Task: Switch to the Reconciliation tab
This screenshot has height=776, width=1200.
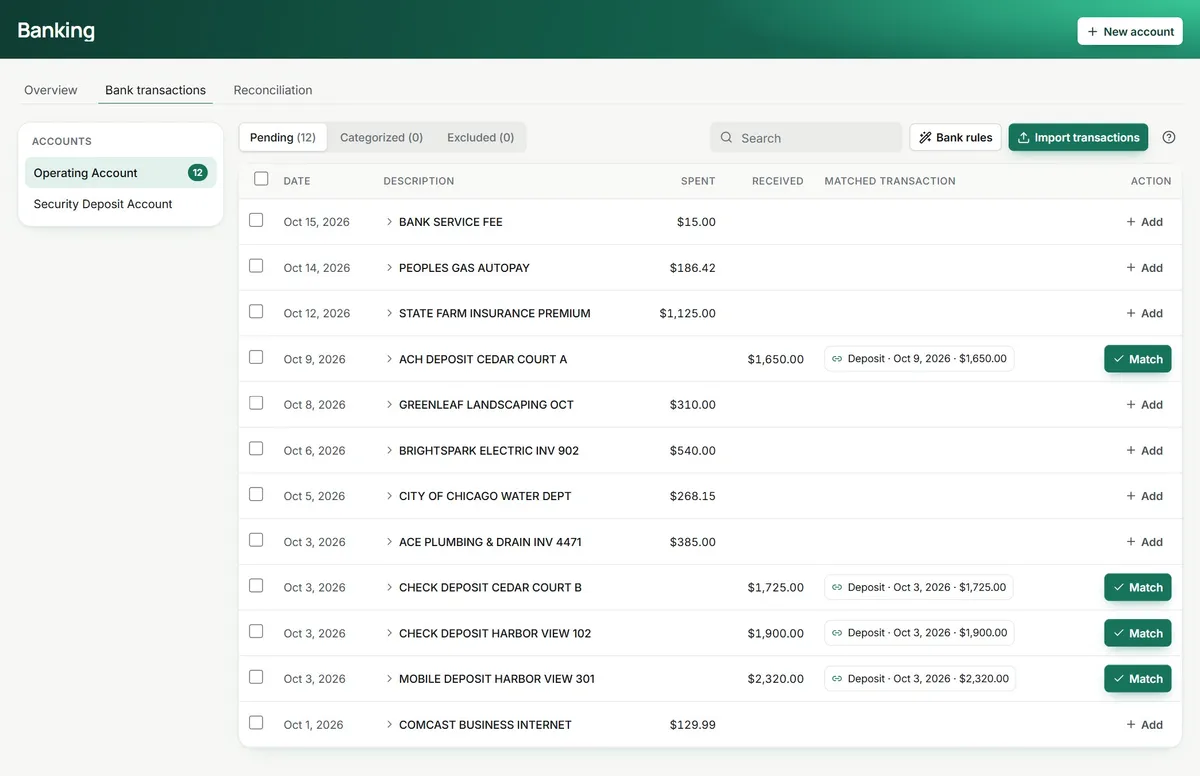Action: click(x=273, y=90)
